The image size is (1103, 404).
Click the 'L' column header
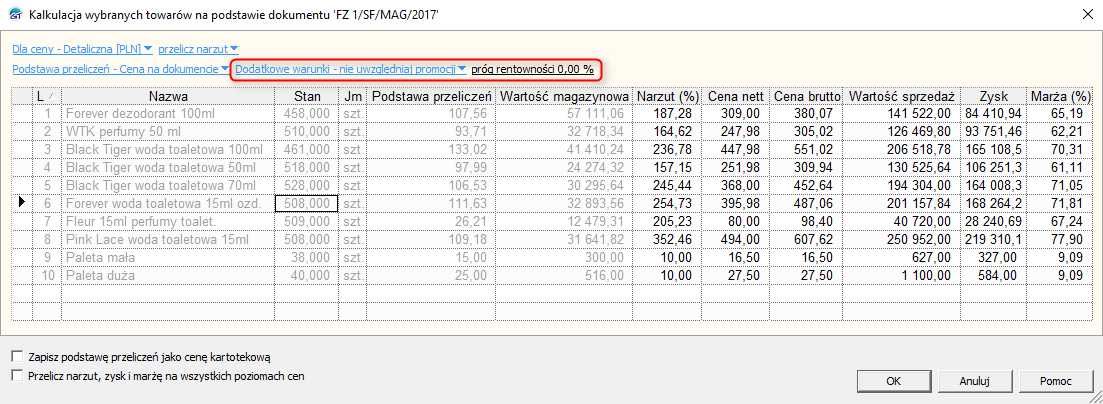point(47,96)
